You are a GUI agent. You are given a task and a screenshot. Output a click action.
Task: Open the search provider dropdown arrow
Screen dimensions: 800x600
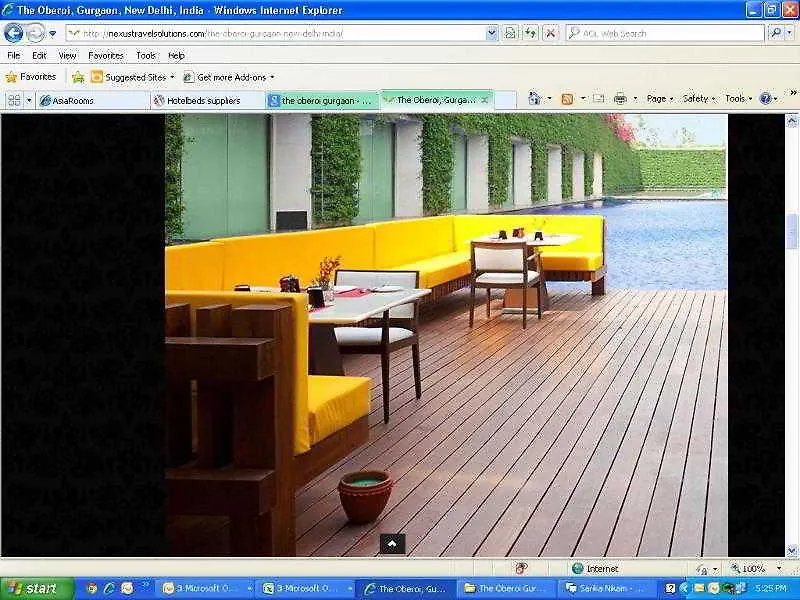[789, 33]
